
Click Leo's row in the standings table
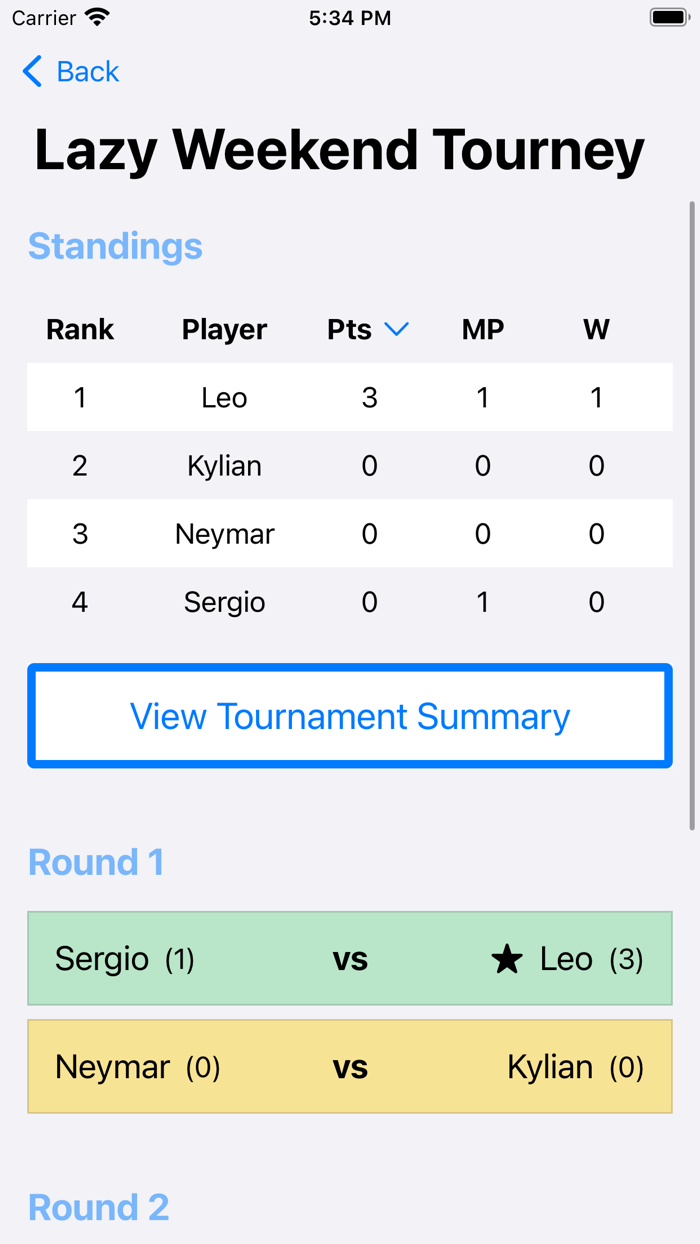pos(350,397)
